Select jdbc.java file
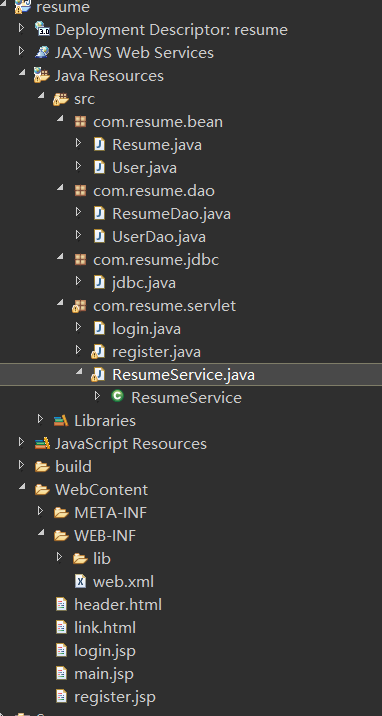This screenshot has width=382, height=716. click(x=144, y=283)
